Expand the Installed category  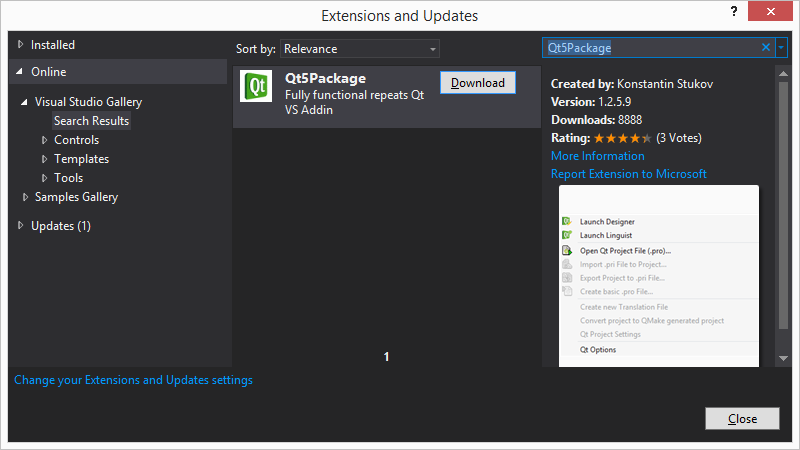pyautogui.click(x=20, y=44)
